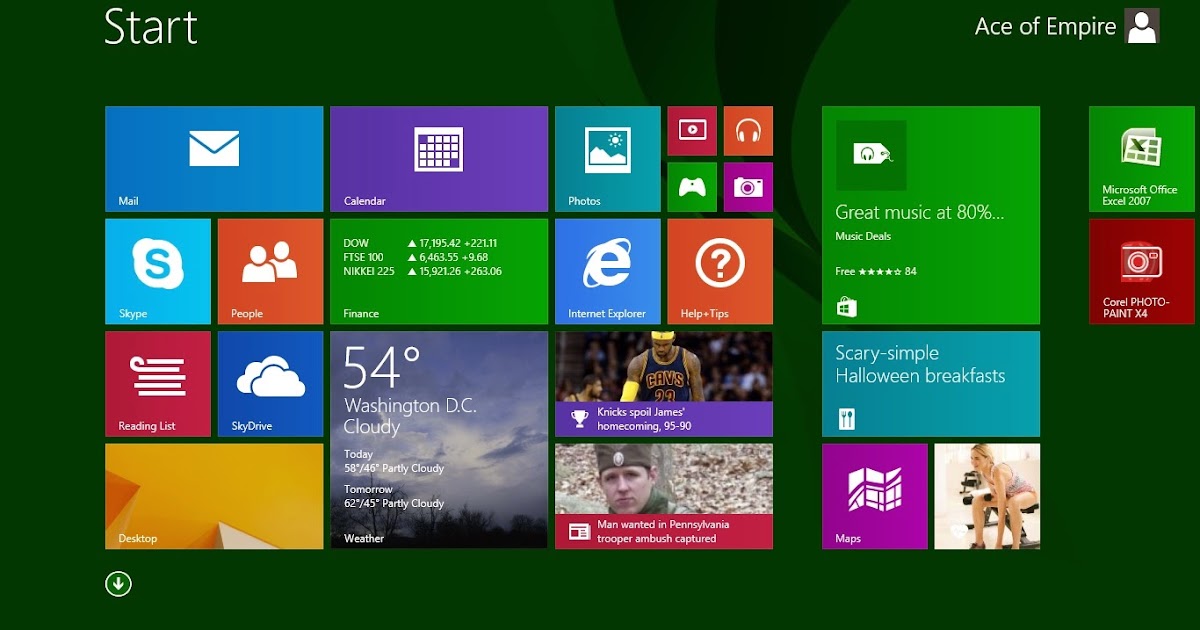Open Sports story about Knicks and James
This screenshot has width=1200, height=630.
coord(664,384)
